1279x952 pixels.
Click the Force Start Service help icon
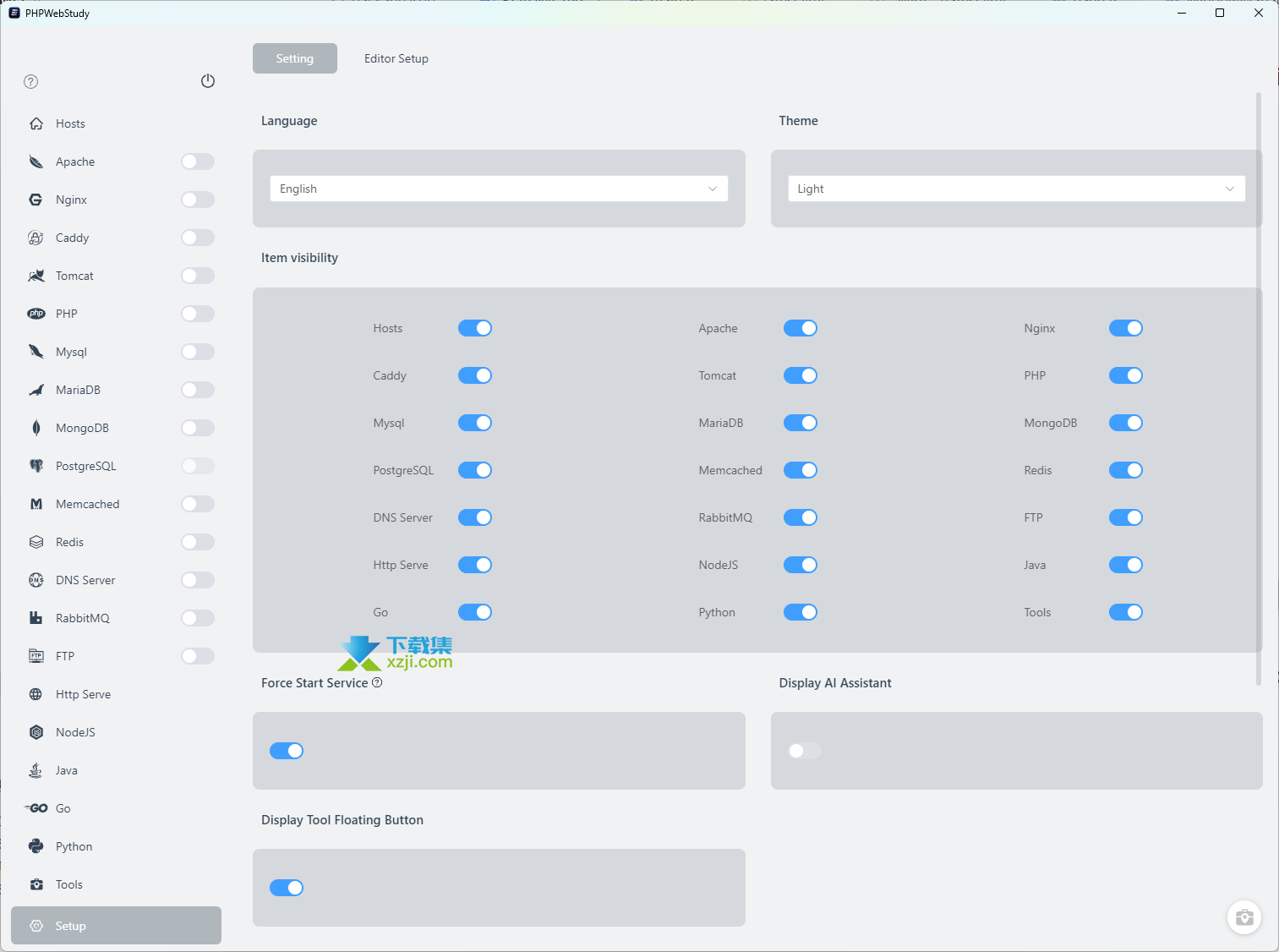point(377,682)
